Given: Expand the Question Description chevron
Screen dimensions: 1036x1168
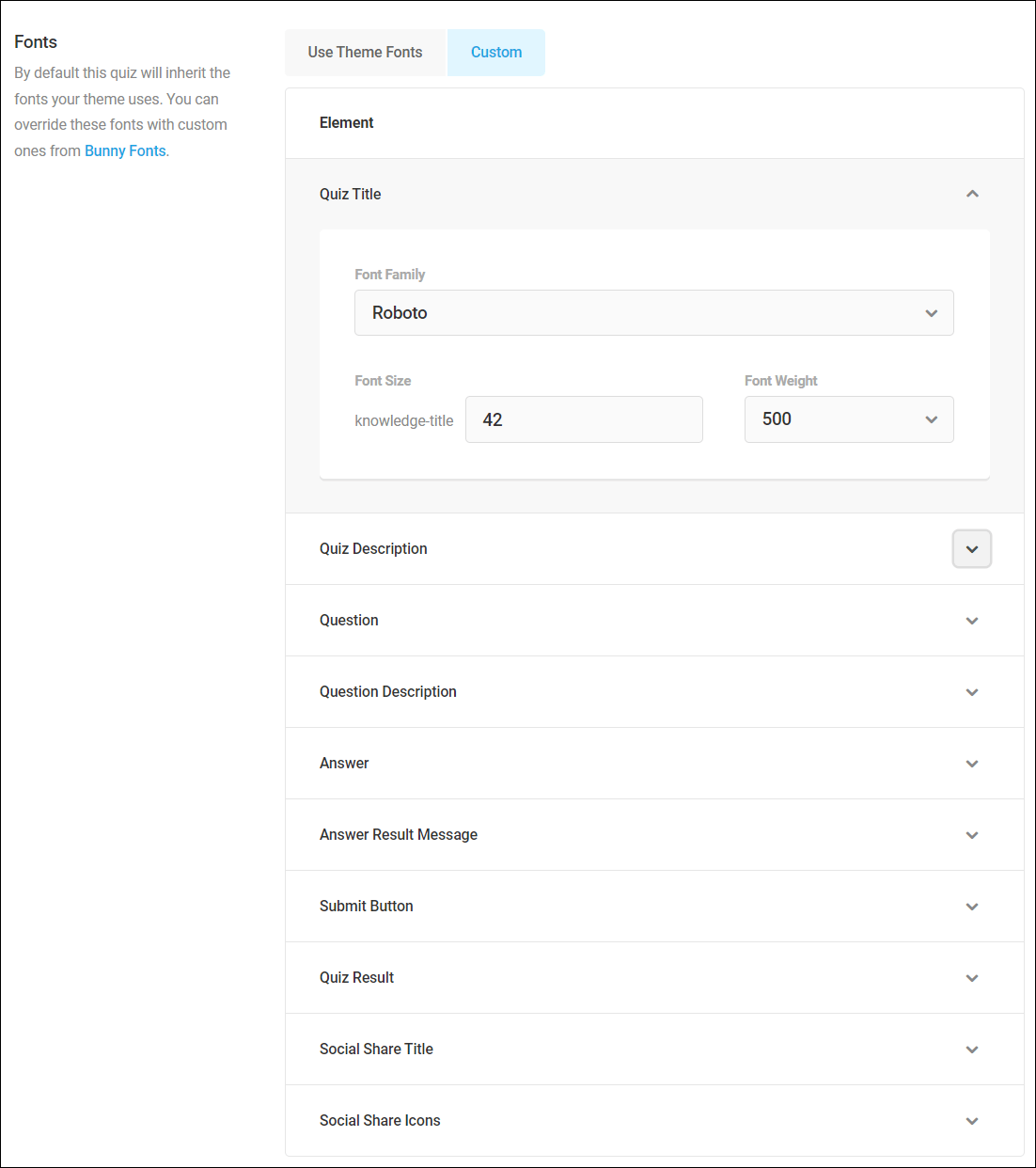Looking at the screenshot, I should point(972,692).
